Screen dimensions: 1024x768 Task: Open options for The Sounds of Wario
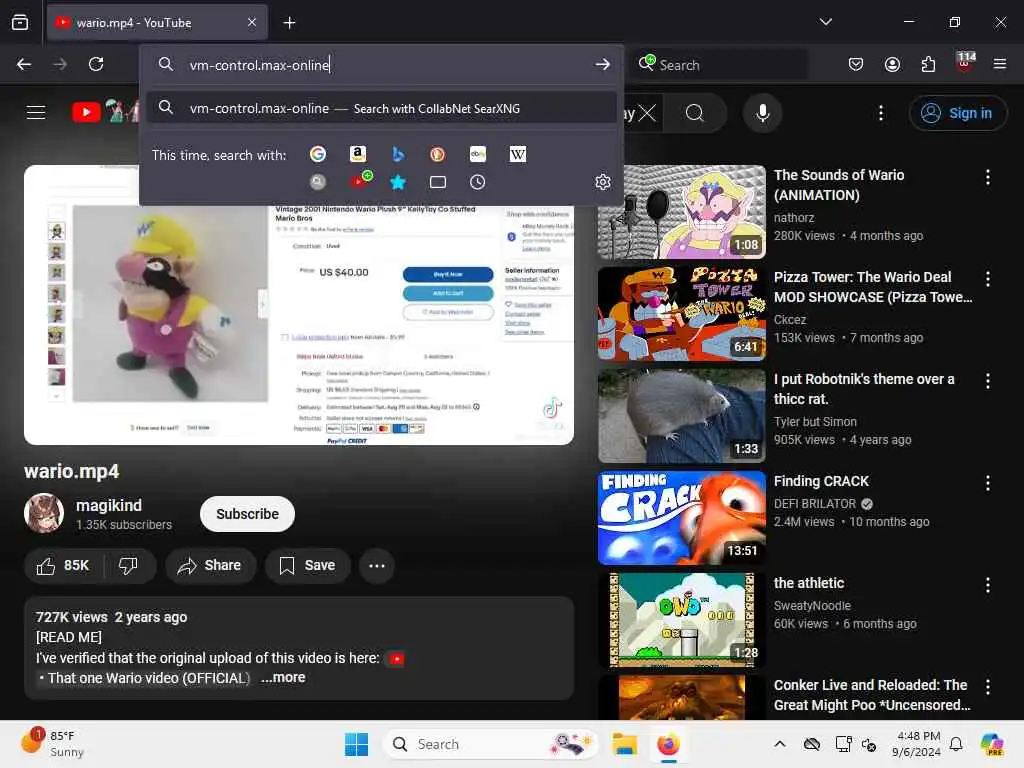point(987,176)
